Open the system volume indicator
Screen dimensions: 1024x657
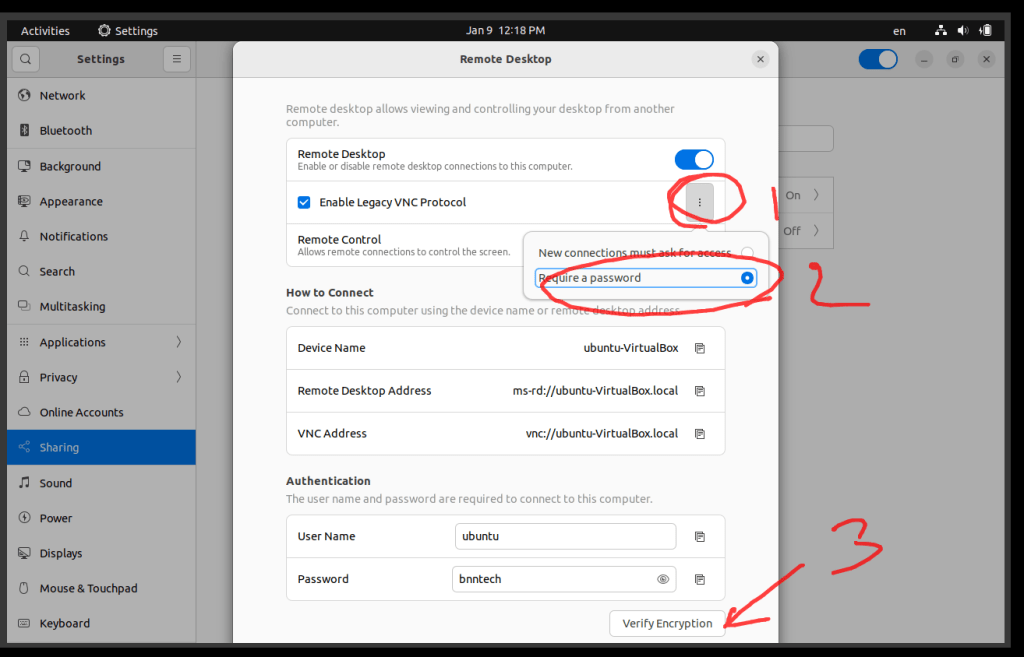click(963, 31)
